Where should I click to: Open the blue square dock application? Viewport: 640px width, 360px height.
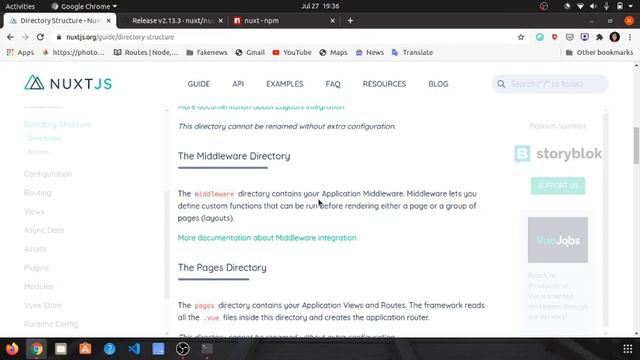[158, 349]
